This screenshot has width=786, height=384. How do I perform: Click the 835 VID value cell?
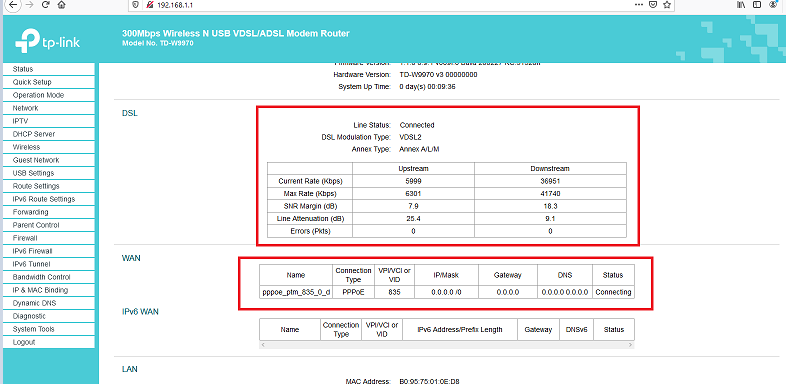click(x=395, y=292)
